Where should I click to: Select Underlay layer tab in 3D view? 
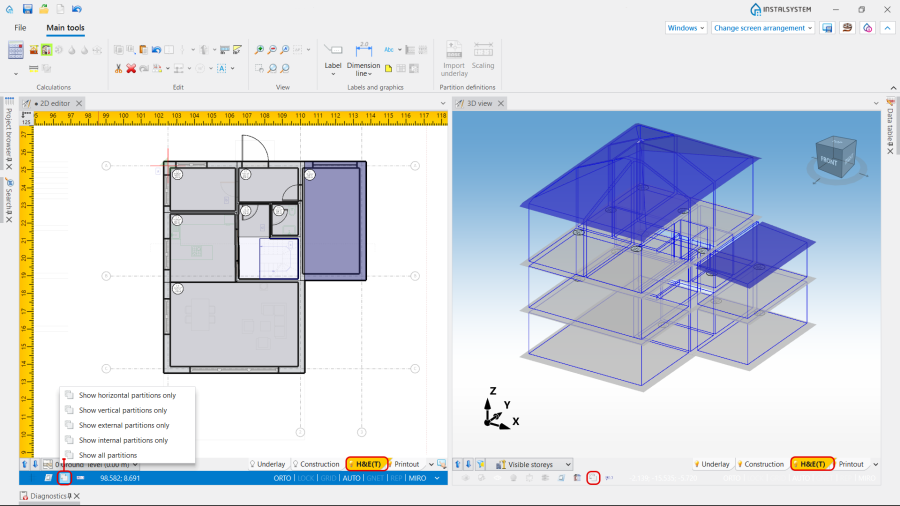[714, 464]
